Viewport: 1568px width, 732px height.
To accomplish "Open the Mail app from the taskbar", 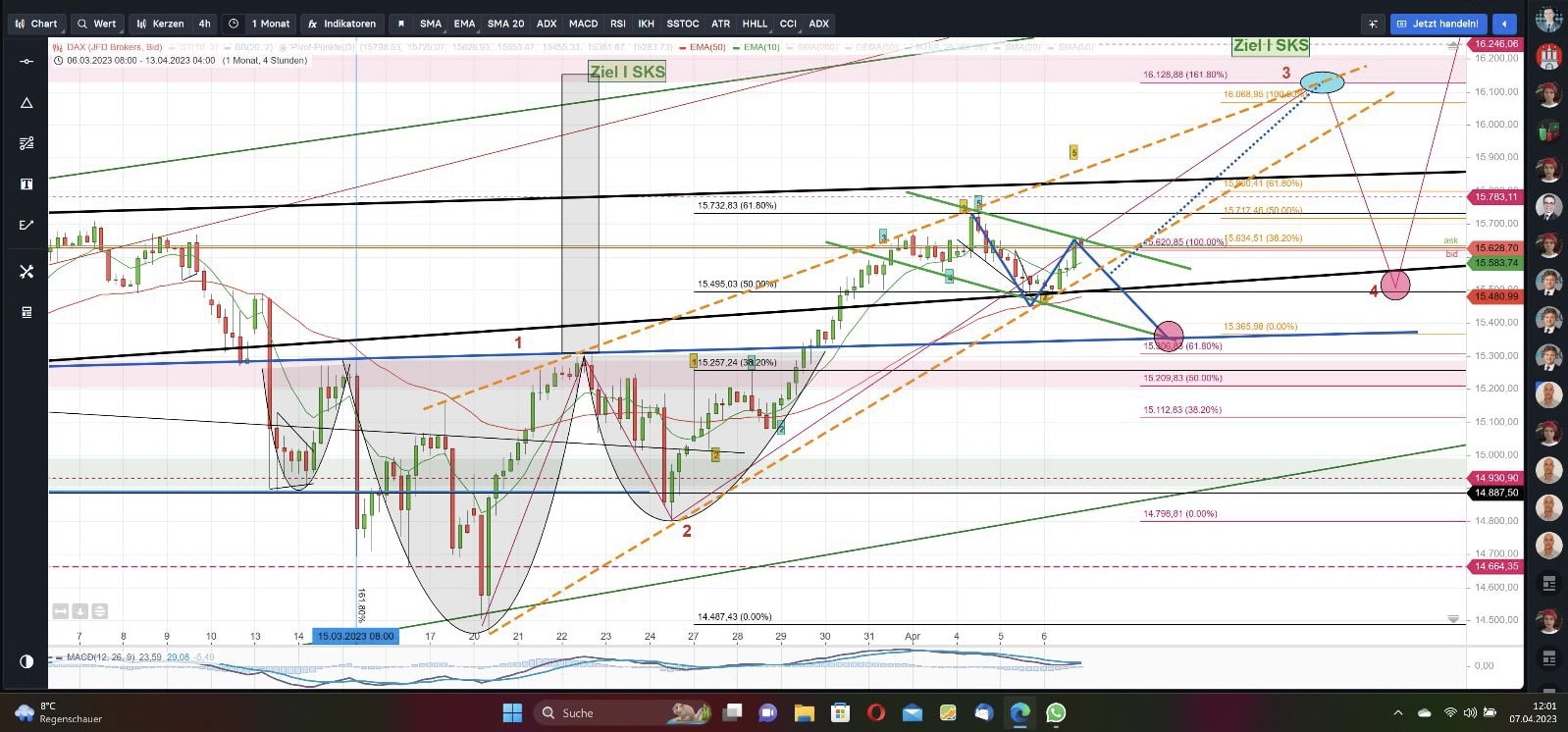I will (x=912, y=712).
